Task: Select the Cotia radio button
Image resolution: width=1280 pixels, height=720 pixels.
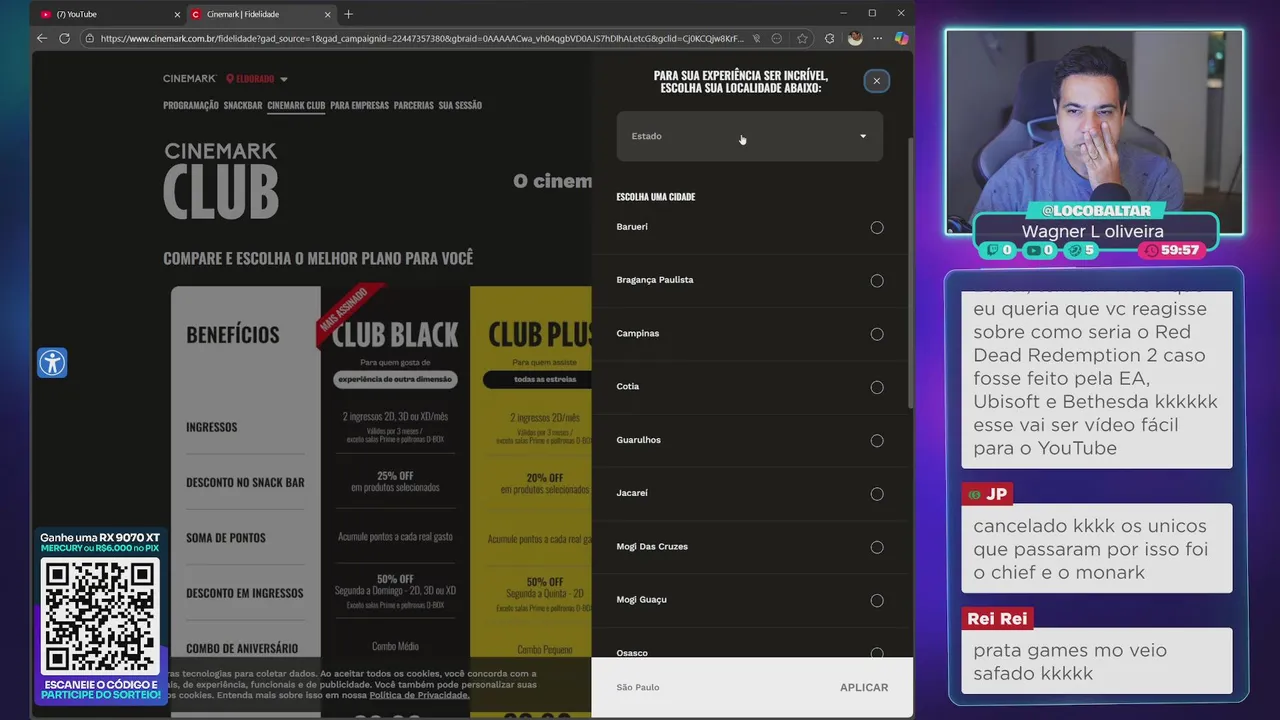Action: [877, 387]
